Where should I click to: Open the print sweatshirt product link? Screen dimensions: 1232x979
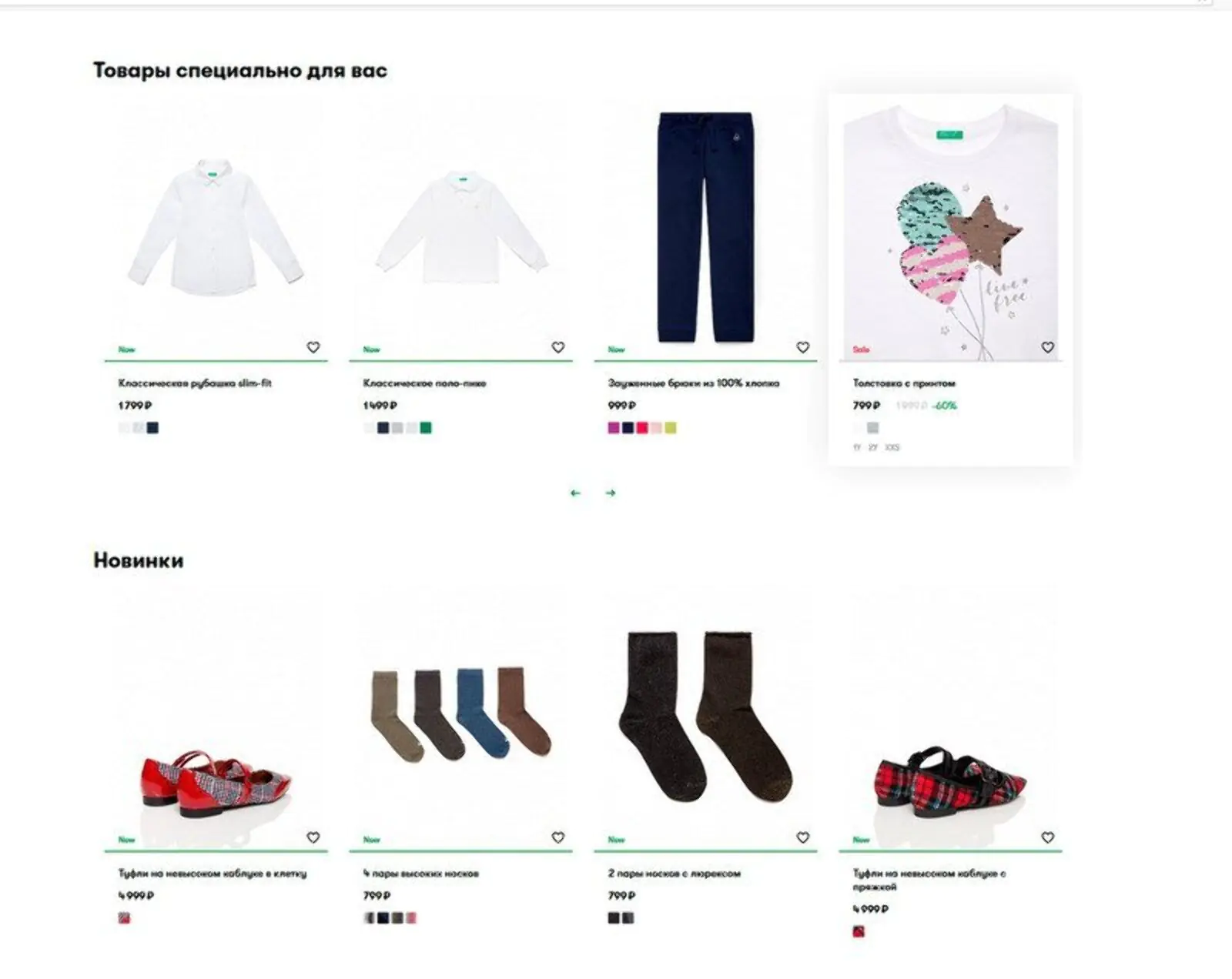[904, 383]
